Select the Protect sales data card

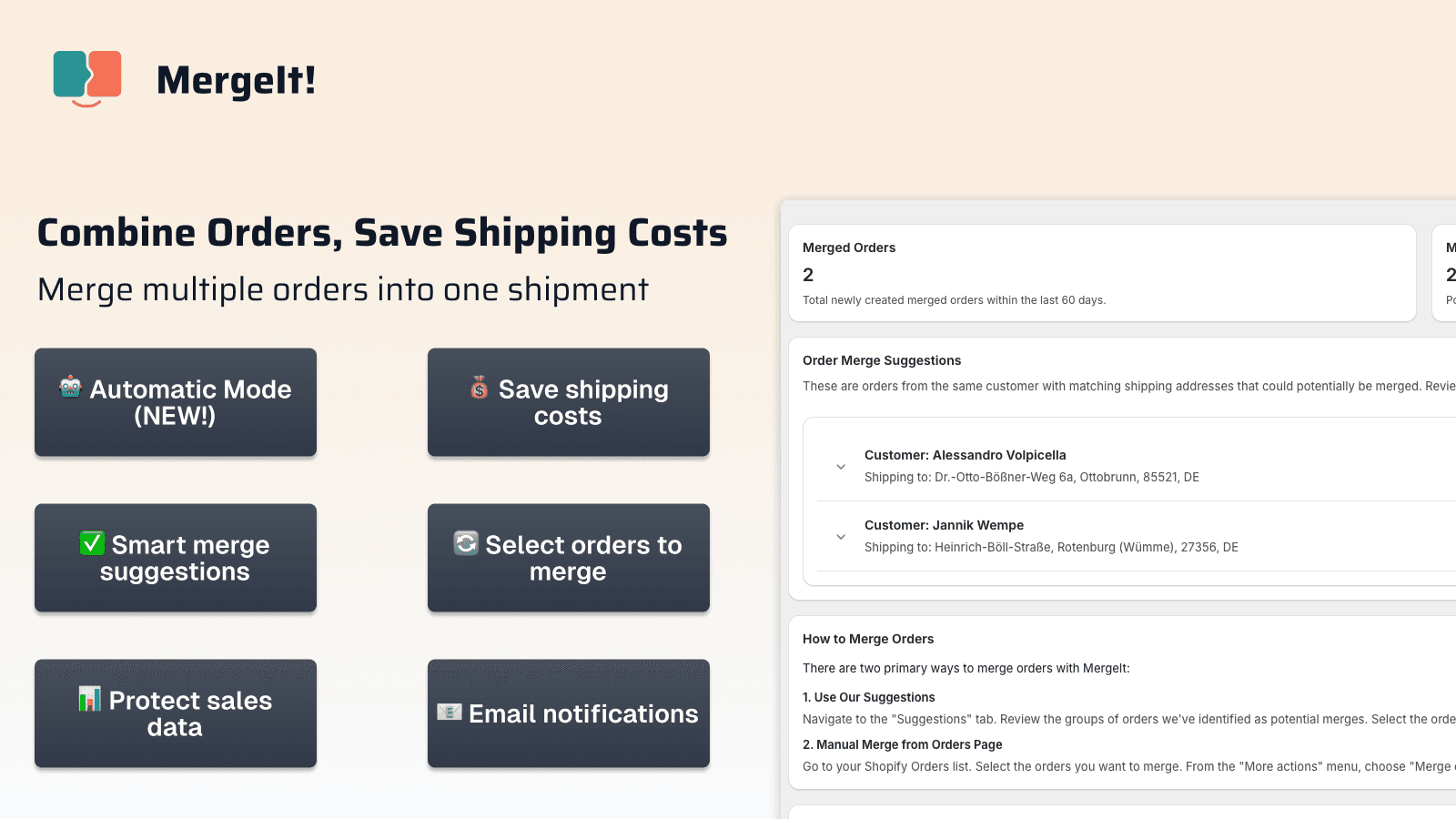click(175, 713)
